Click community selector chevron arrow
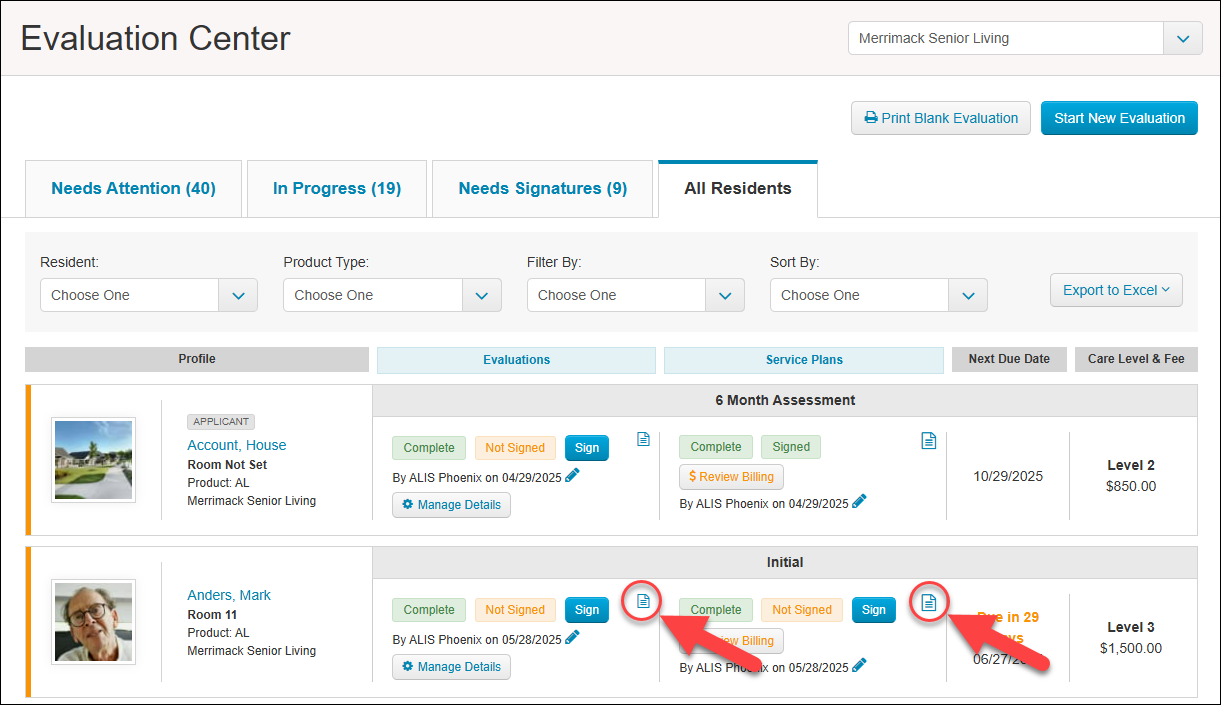Screen dimensions: 1221x705 click(1183, 39)
